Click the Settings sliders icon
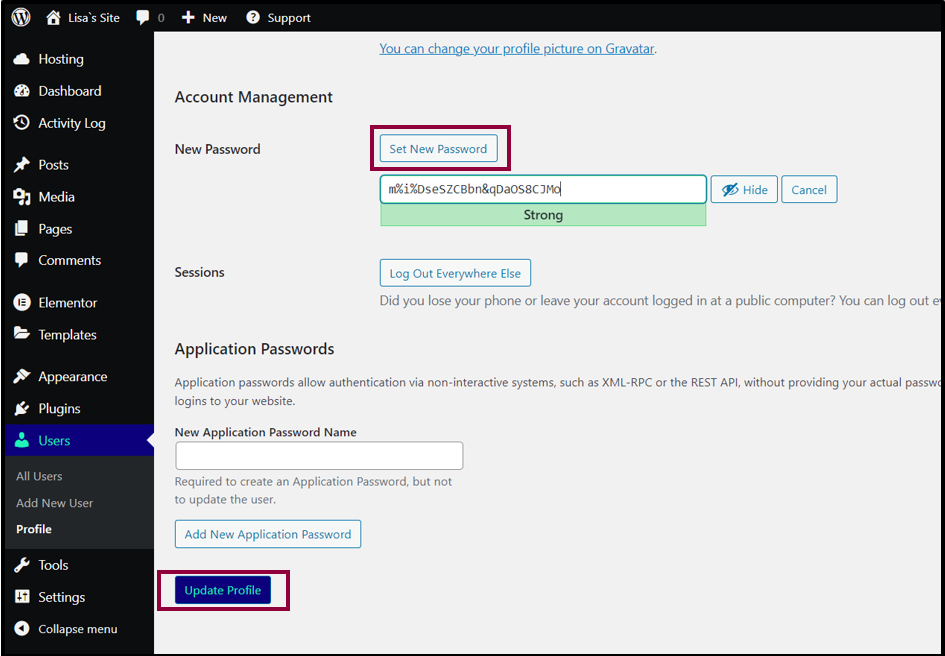Screen dimensions: 945x656 (22, 597)
